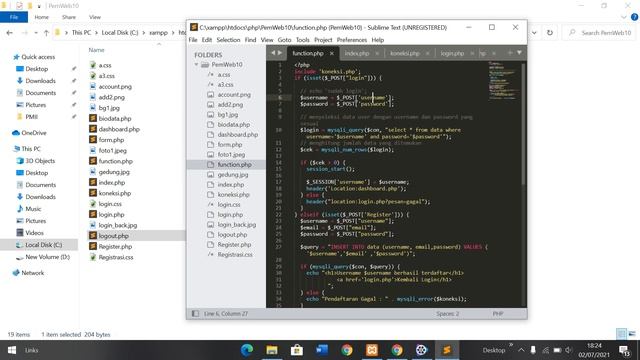Close the function.php tab
This screenshot has width=640, height=360.
pos(332,53)
